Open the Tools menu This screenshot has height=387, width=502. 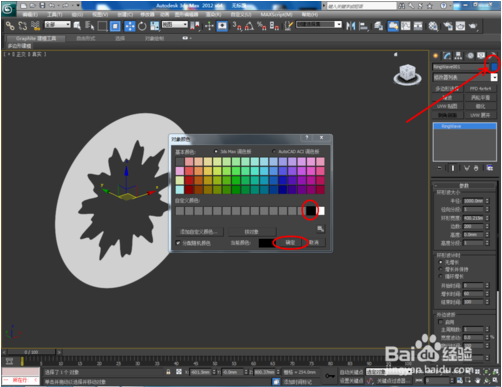pos(54,15)
